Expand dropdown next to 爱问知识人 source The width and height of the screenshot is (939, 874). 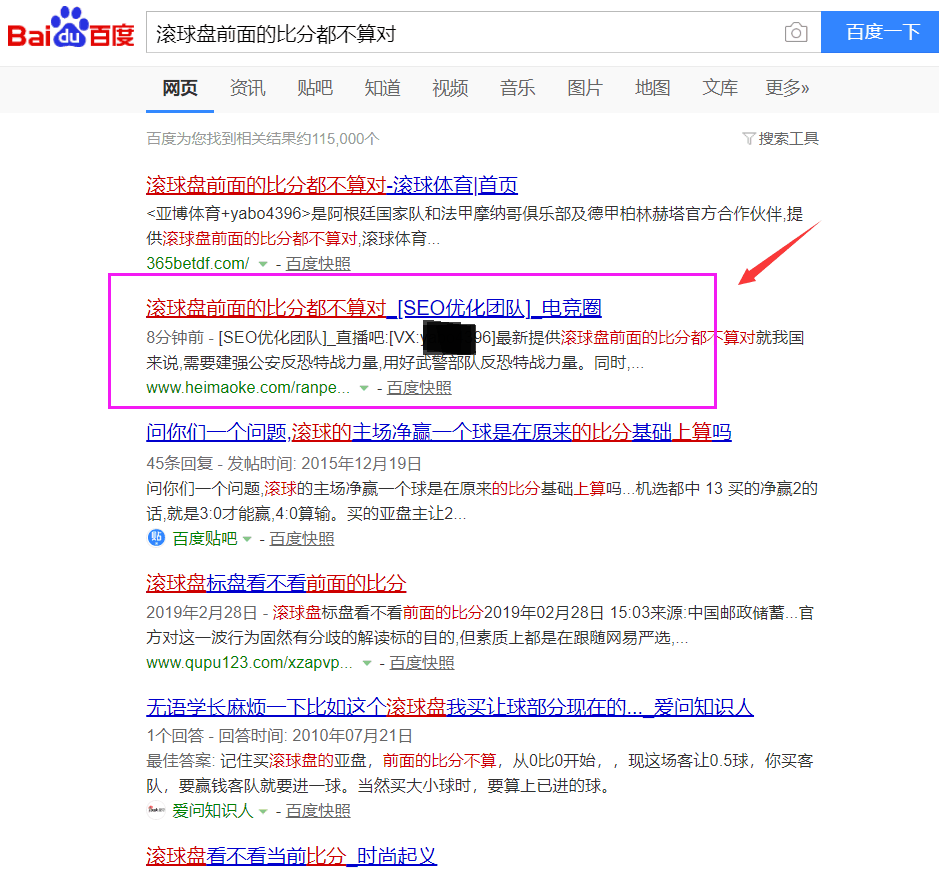coord(263,811)
